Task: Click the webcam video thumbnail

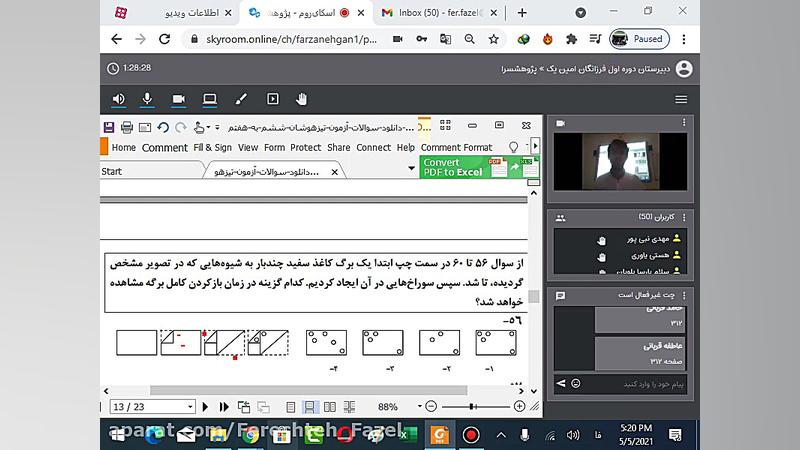Action: click(x=620, y=162)
